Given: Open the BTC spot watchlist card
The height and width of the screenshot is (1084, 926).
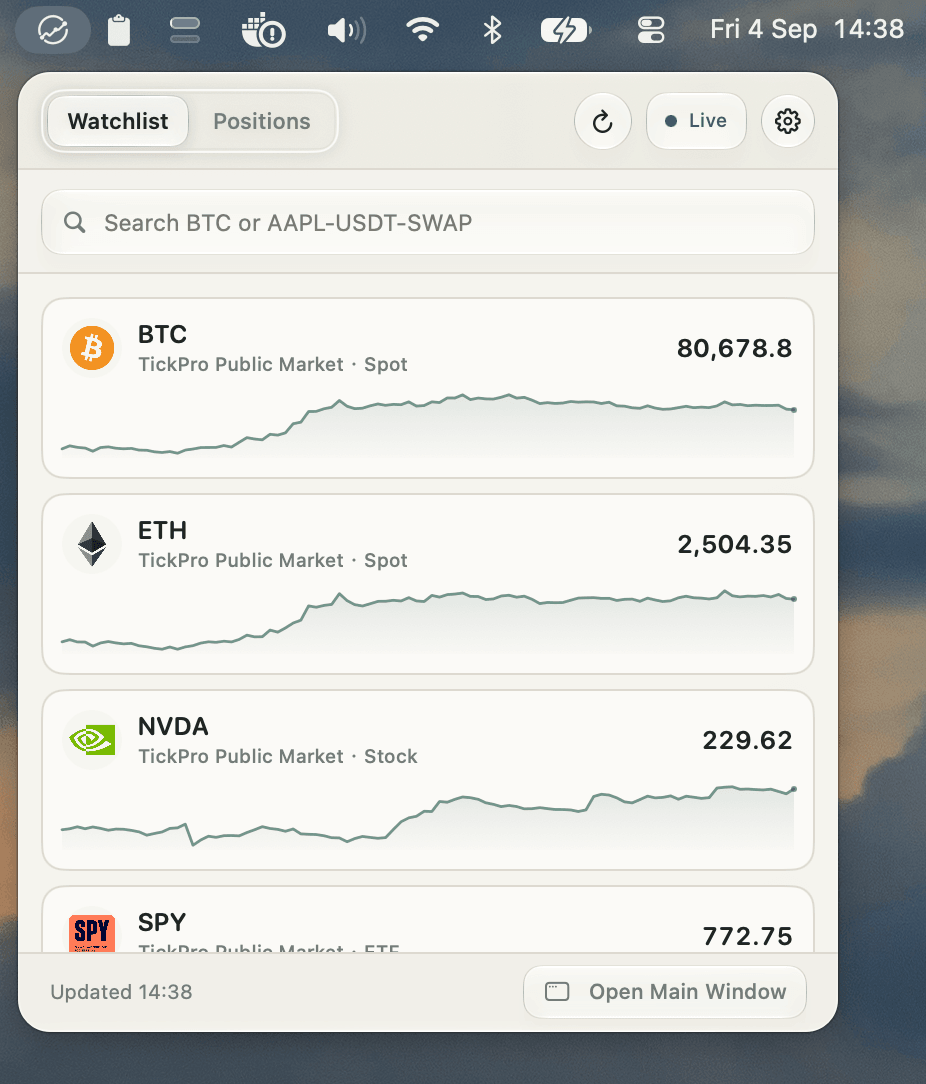Looking at the screenshot, I should click(x=427, y=388).
